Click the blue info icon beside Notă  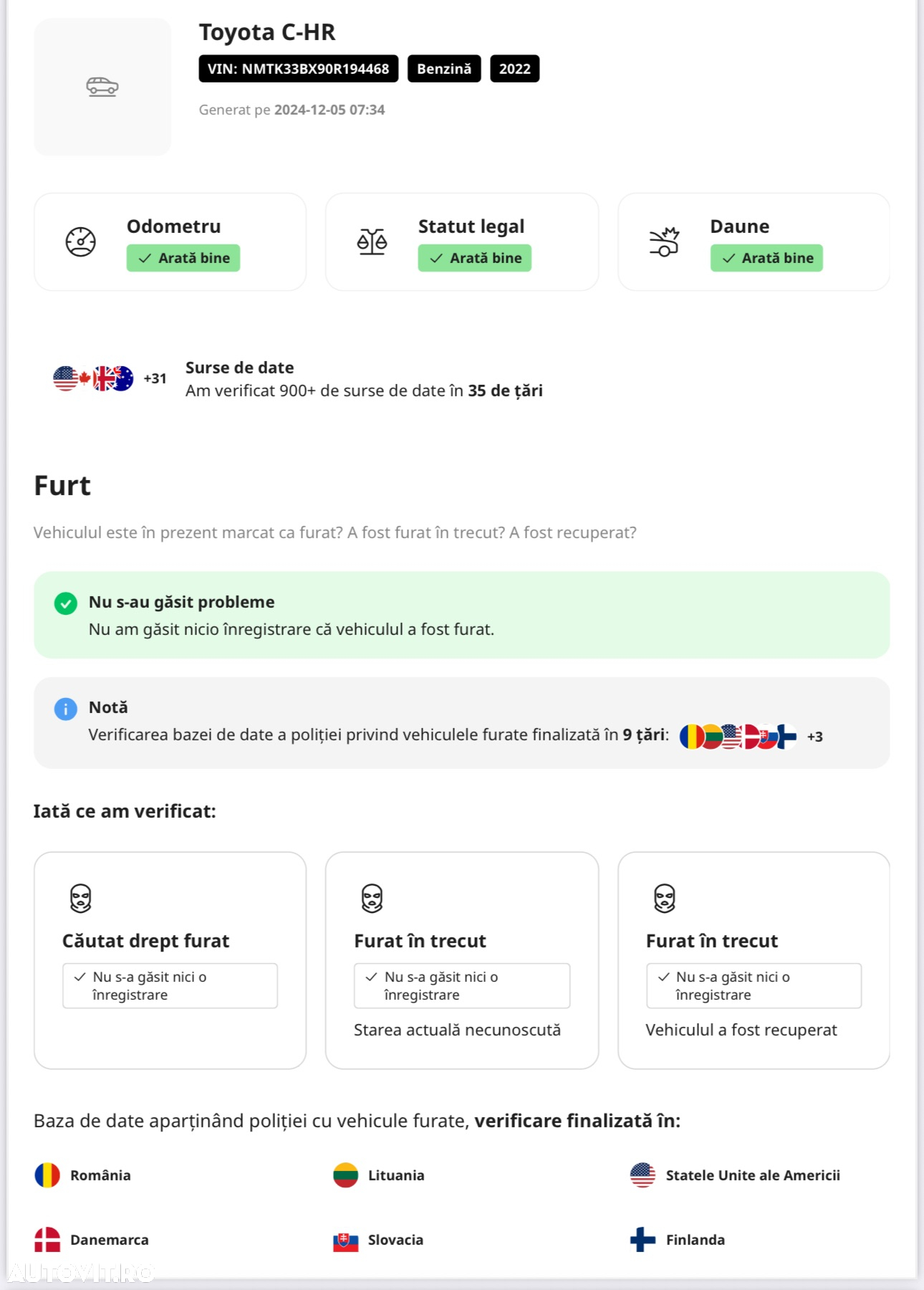tap(66, 709)
